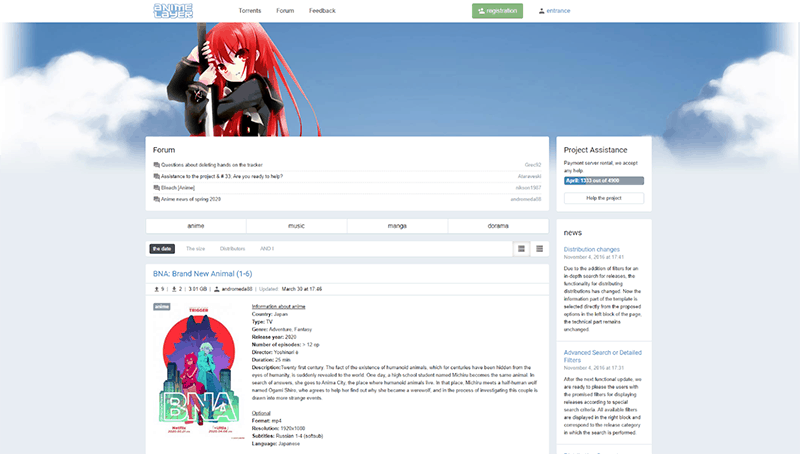
Task: Sort torrents by the date
Action: coord(162,249)
